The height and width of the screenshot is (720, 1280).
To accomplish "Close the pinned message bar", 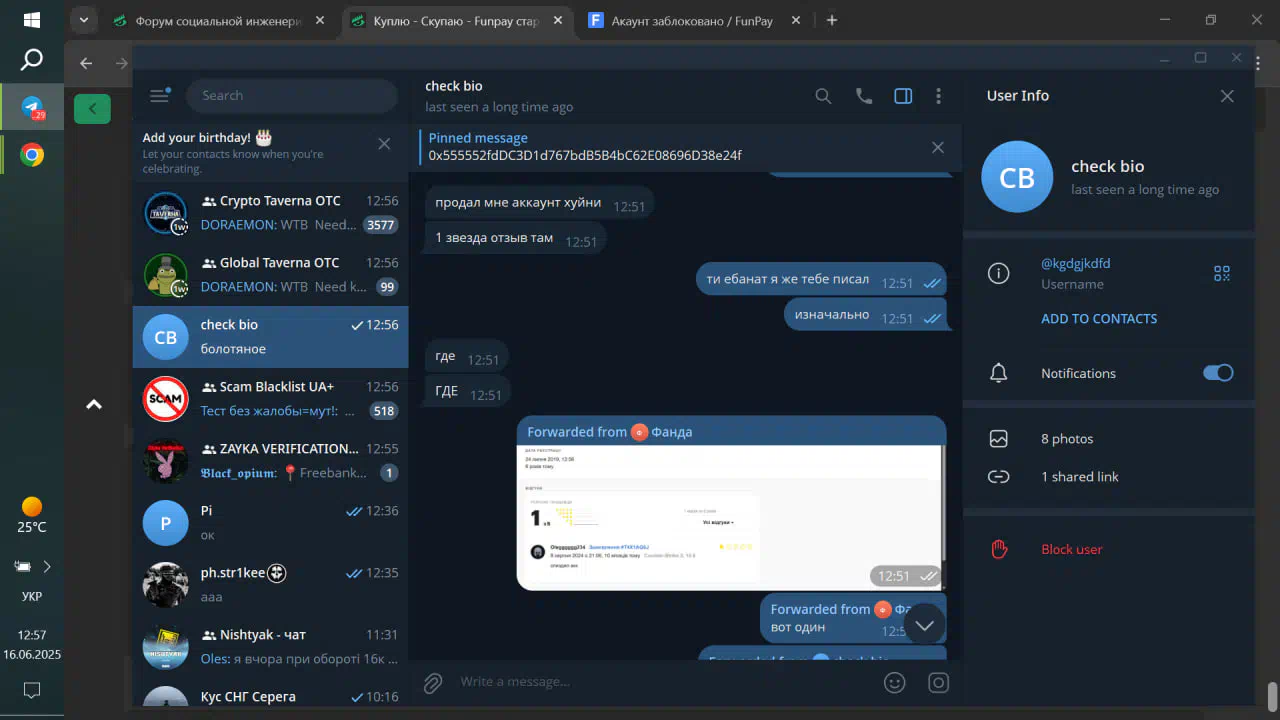I will click(x=938, y=147).
